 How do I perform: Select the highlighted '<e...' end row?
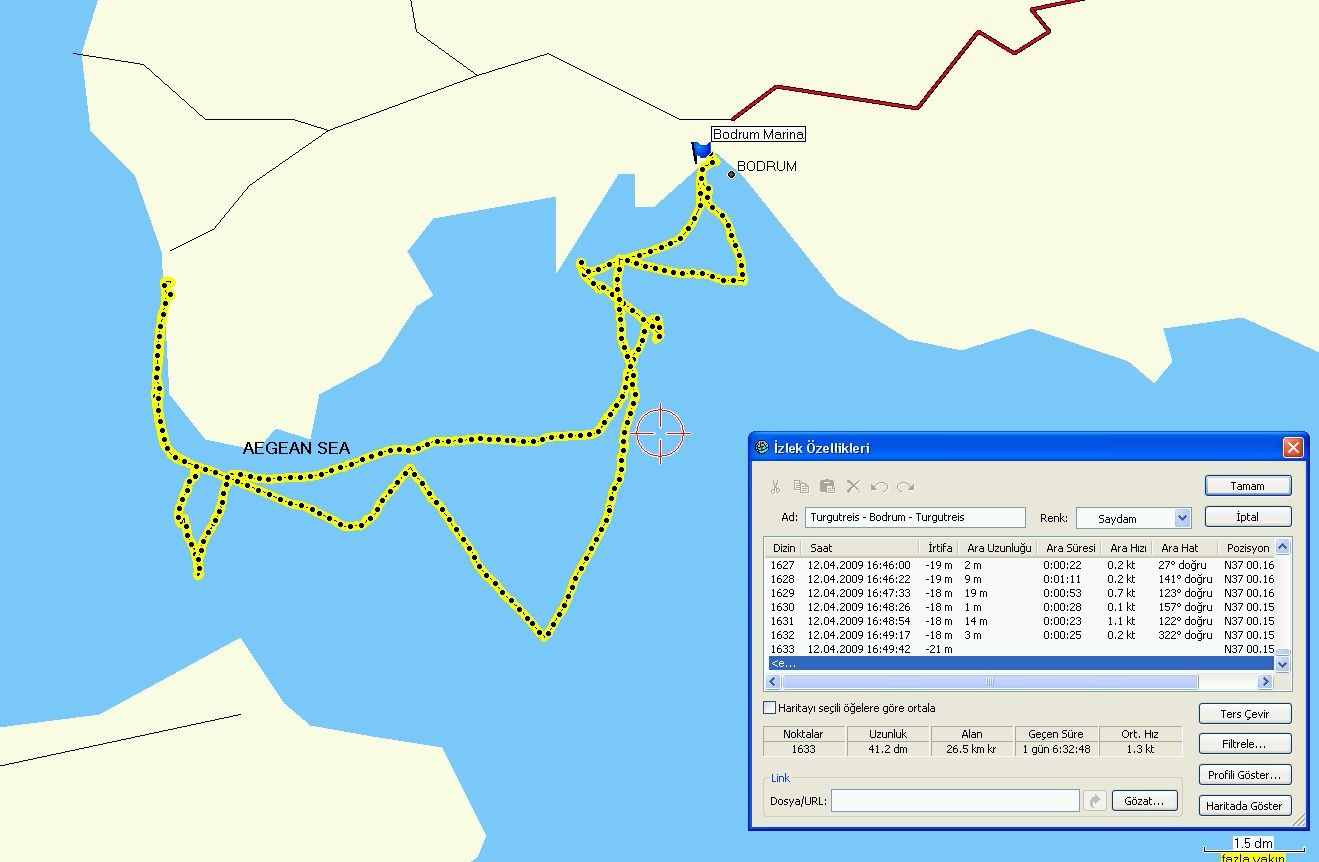pos(1020,663)
